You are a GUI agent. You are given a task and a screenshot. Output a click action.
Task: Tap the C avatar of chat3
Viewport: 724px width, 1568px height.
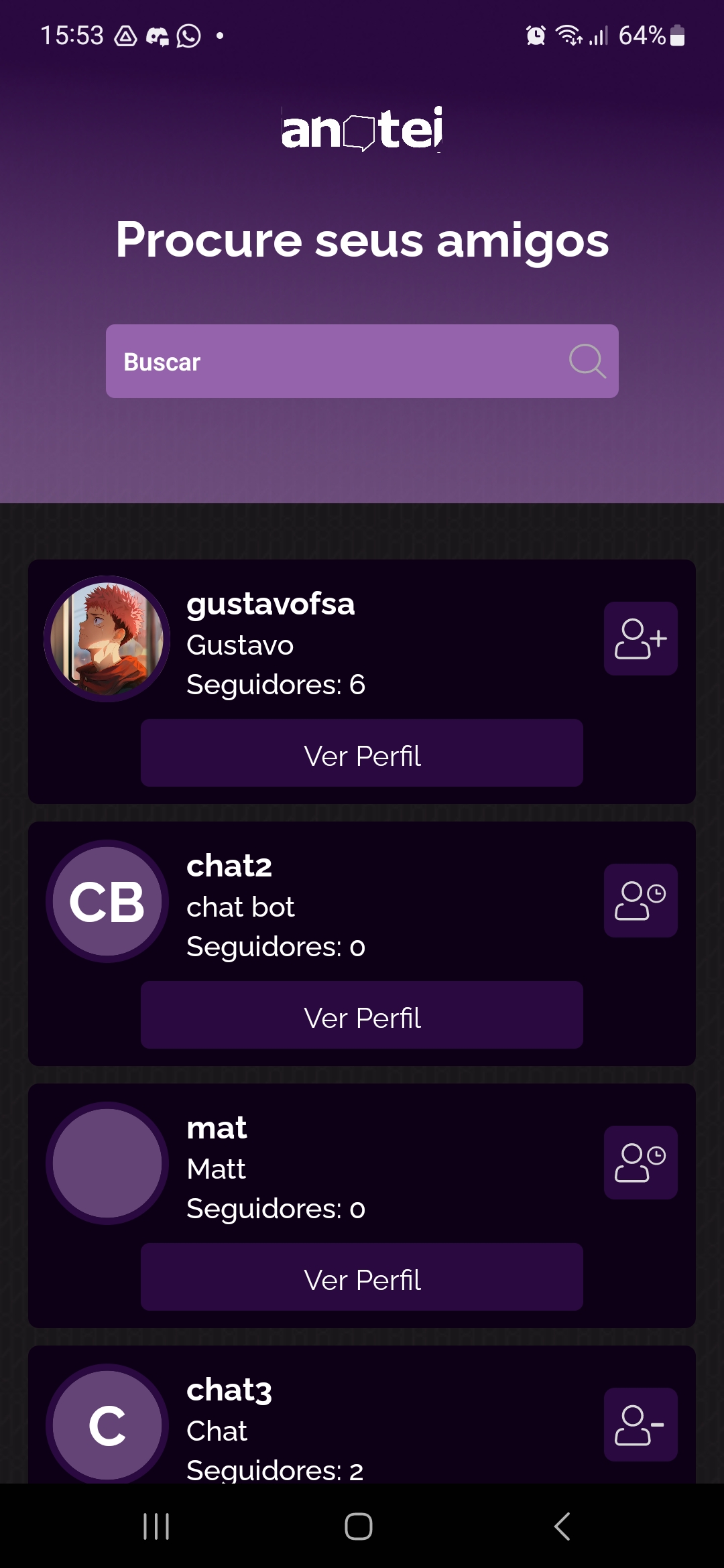[x=107, y=1423]
